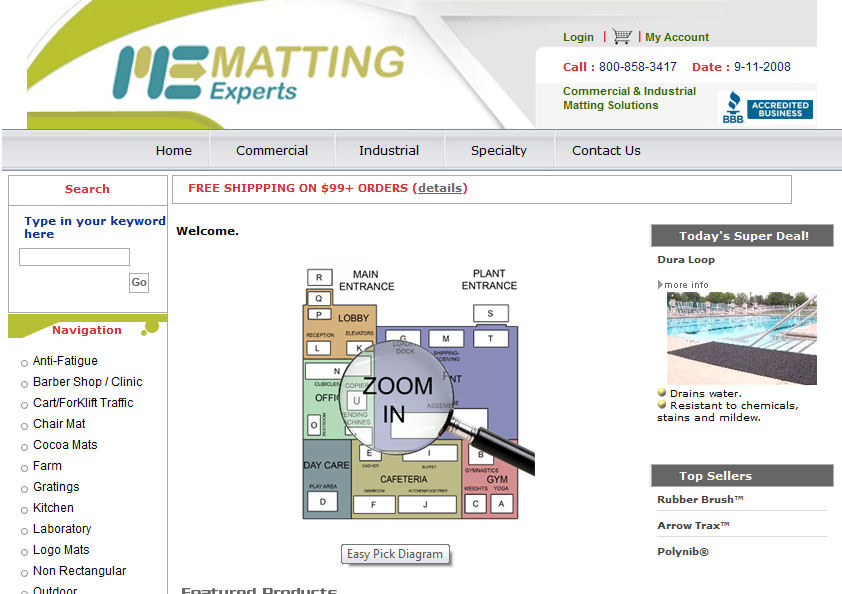This screenshot has height=594, width=842.
Task: Open Logo Mats category
Action: pos(61,549)
